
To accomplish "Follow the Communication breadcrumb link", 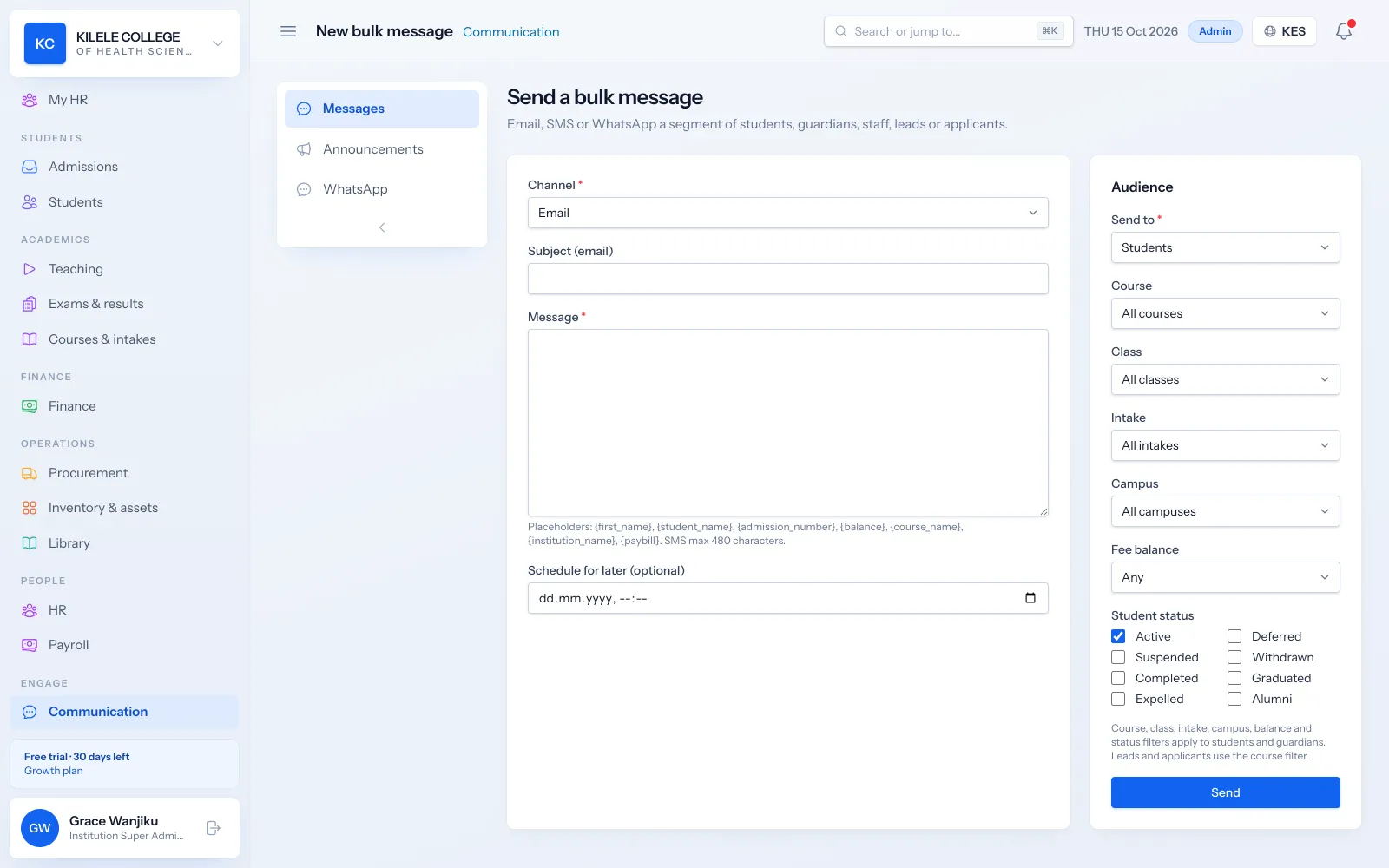I will [511, 32].
